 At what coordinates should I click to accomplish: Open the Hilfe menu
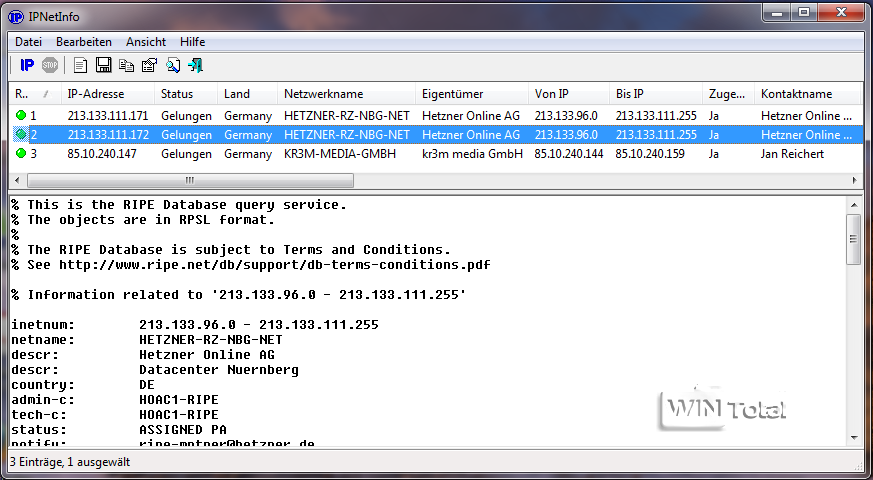pos(193,42)
